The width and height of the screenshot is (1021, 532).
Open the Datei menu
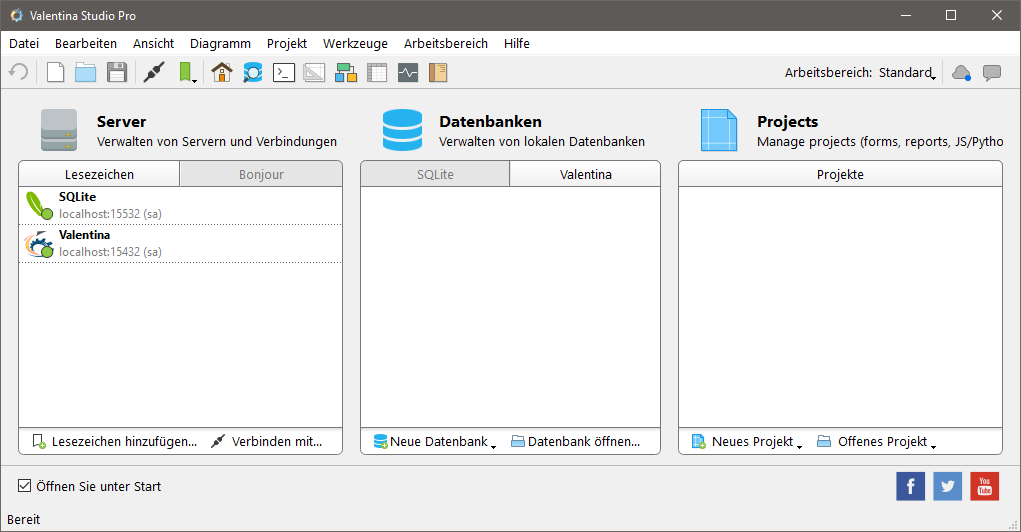click(24, 44)
